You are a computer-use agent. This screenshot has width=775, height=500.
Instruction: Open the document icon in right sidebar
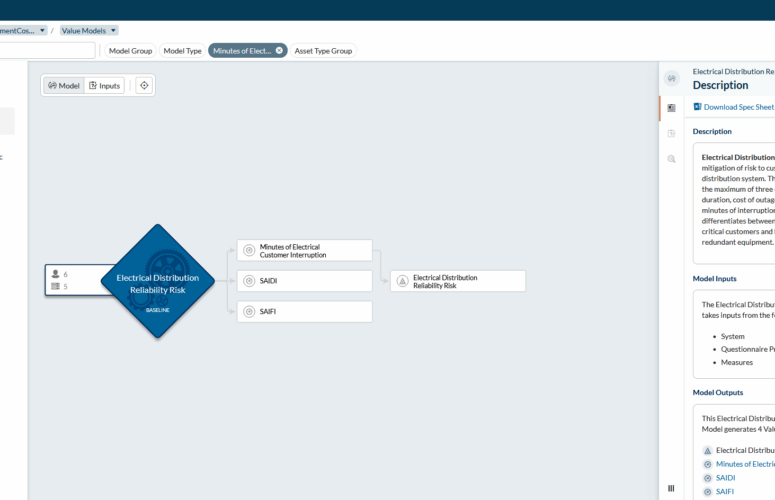pyautogui.click(x=672, y=133)
